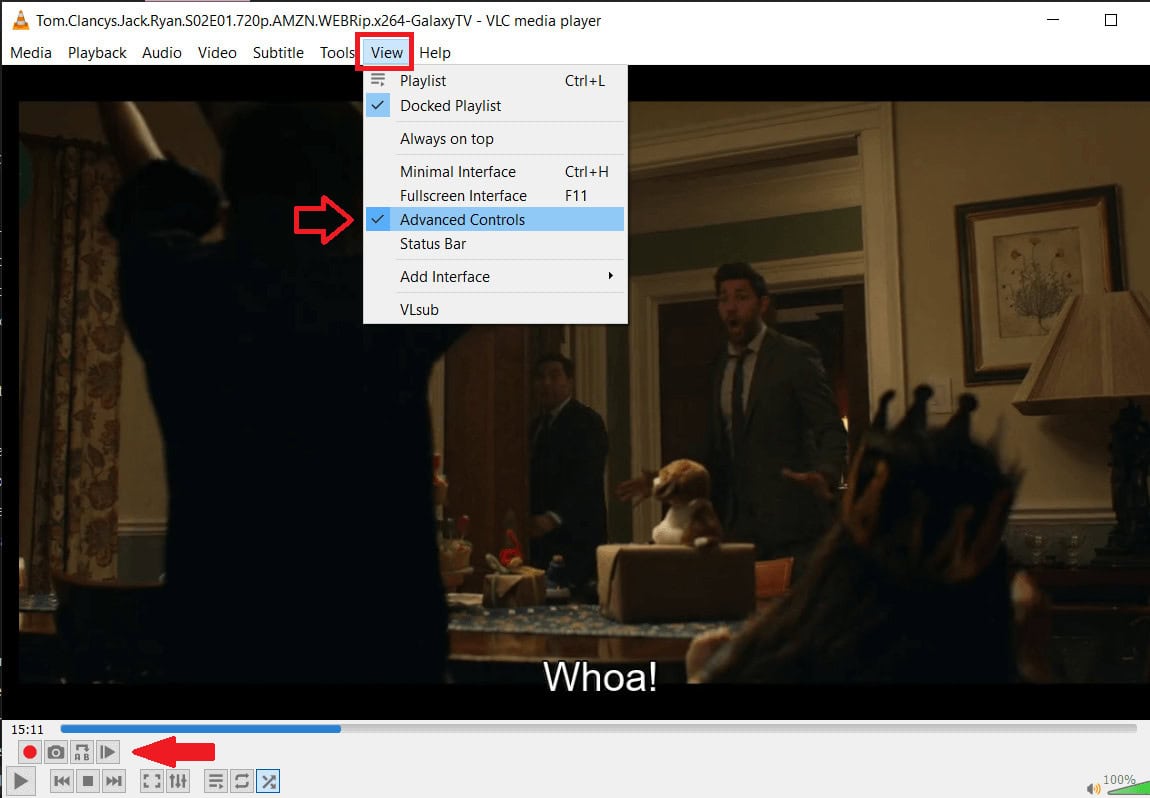The height and width of the screenshot is (798, 1150).
Task: Disable Advanced Controls
Action: [x=462, y=219]
